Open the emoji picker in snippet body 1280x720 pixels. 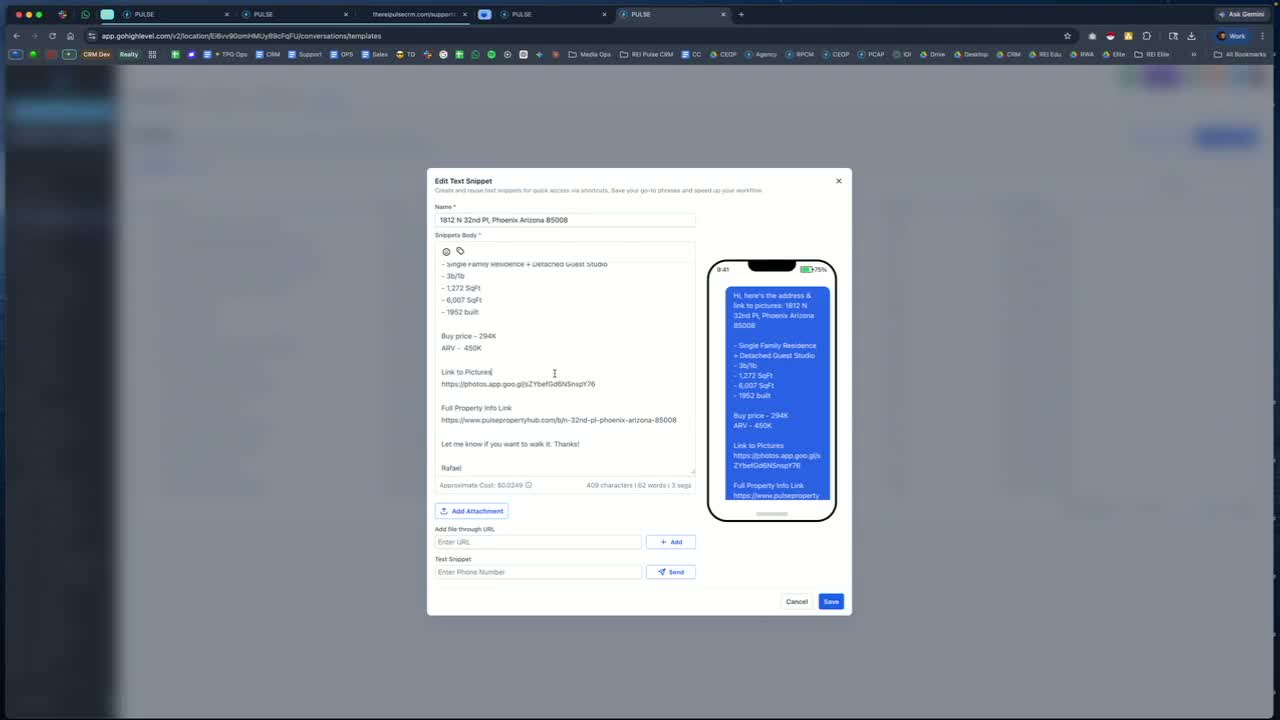pos(446,251)
